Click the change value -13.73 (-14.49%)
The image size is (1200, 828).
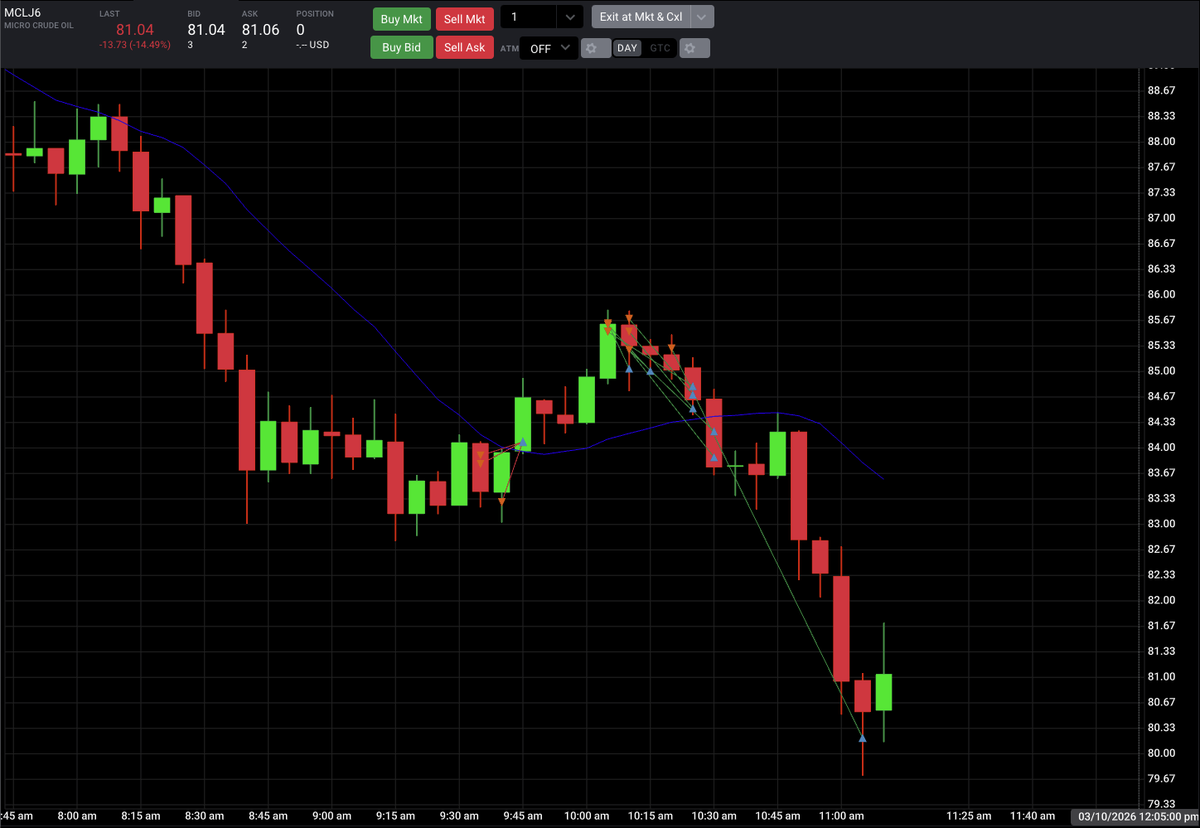point(135,45)
